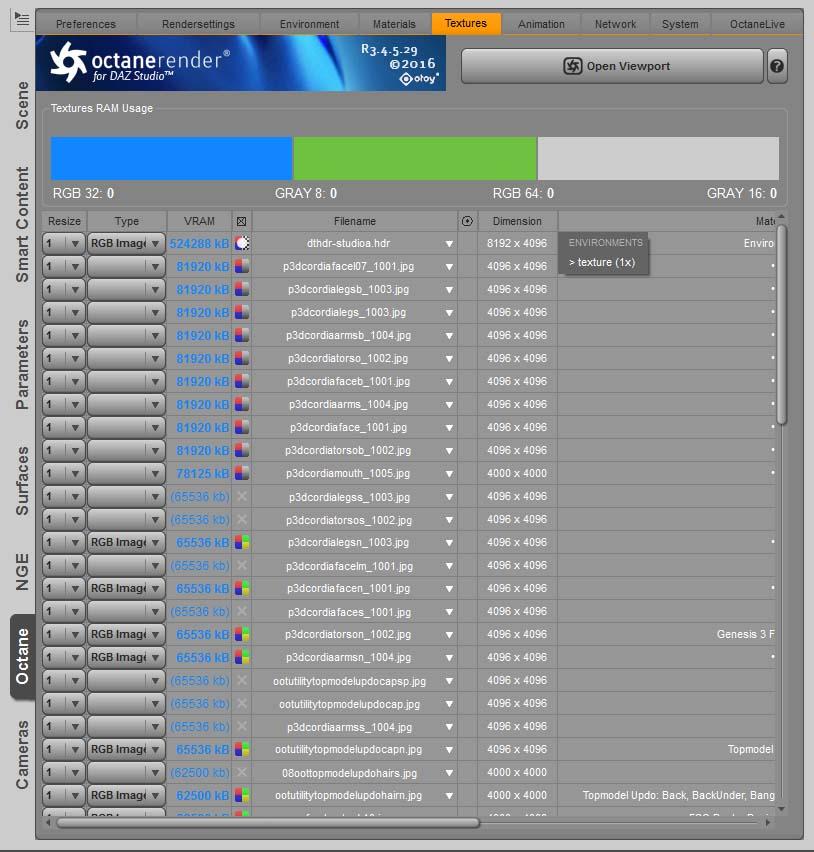The width and height of the screenshot is (814, 852).
Task: Click unused X icon for 08oottopmodelupdohairs.jpg
Action: (242, 772)
